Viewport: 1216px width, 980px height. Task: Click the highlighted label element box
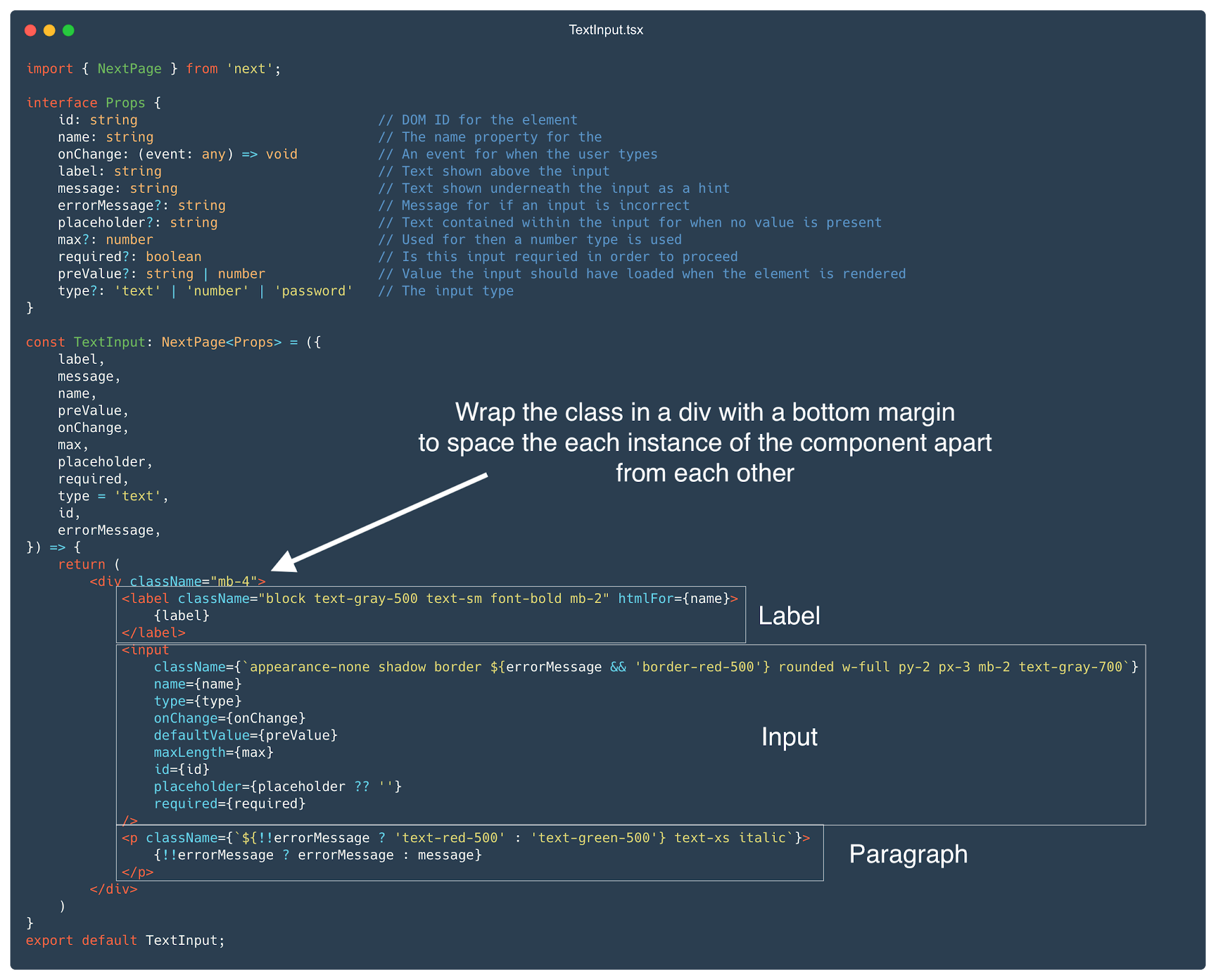(430, 614)
